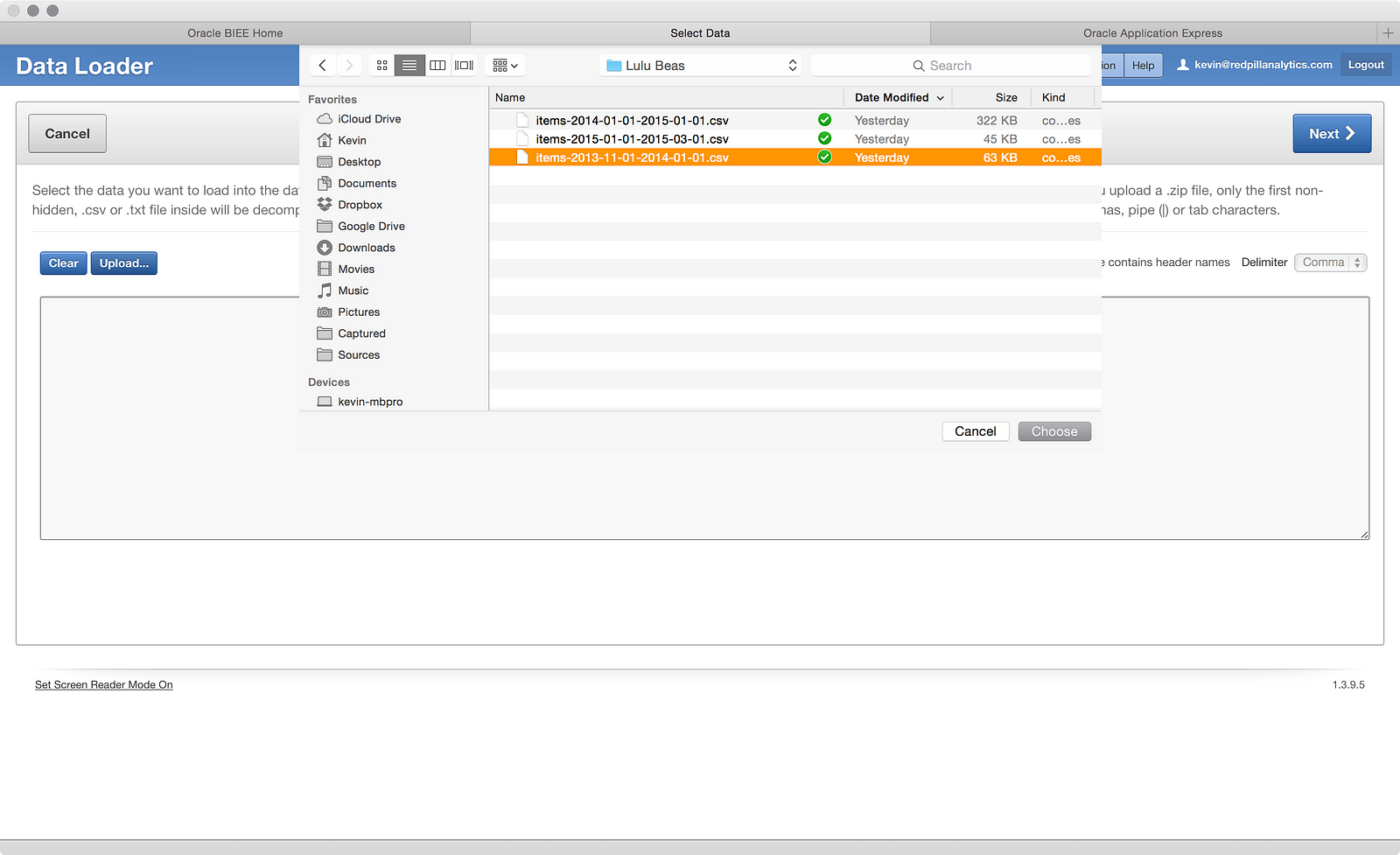The width and height of the screenshot is (1400, 855).
Task: Click the 45 KB size value
Action: click(1000, 139)
